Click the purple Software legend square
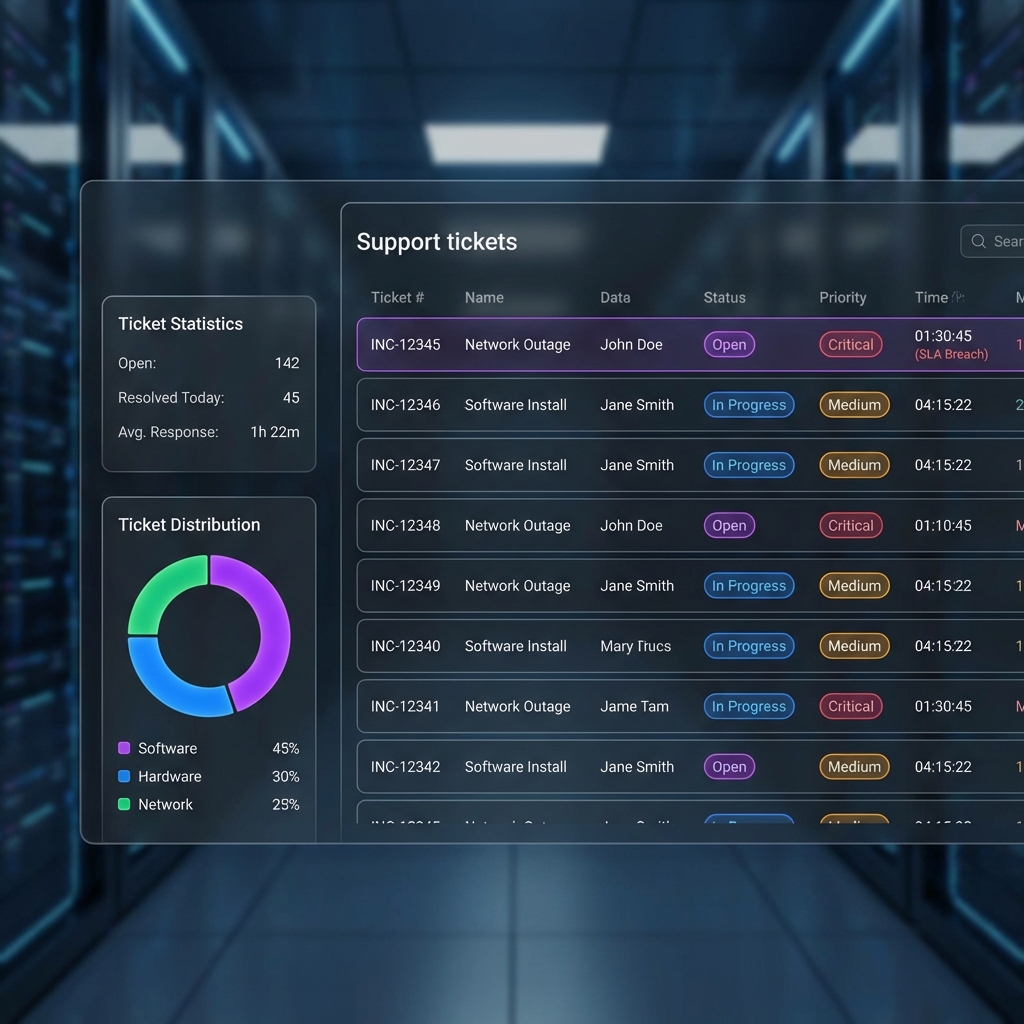1024x1024 pixels. (124, 748)
